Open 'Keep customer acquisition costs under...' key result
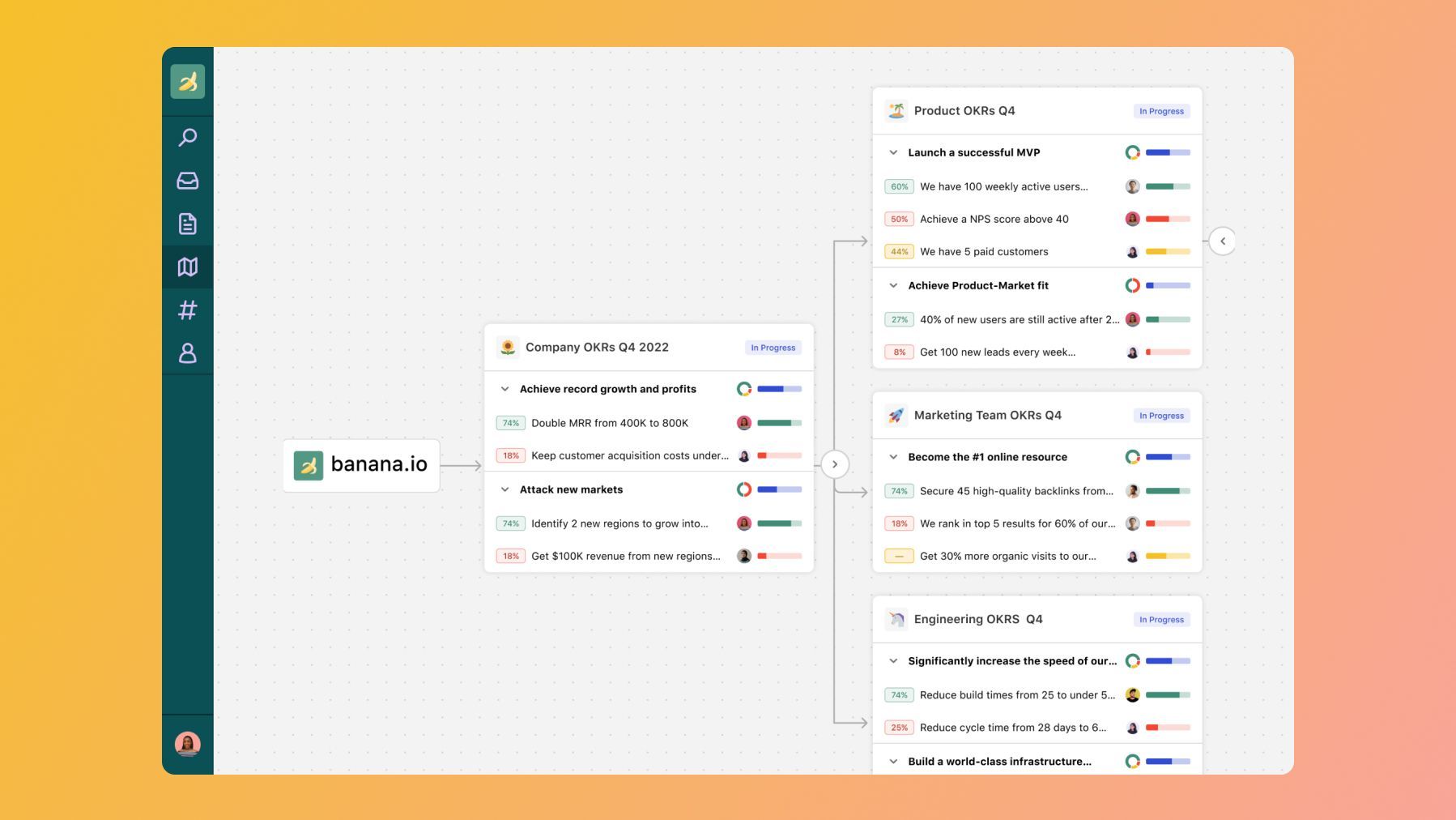 630,455
